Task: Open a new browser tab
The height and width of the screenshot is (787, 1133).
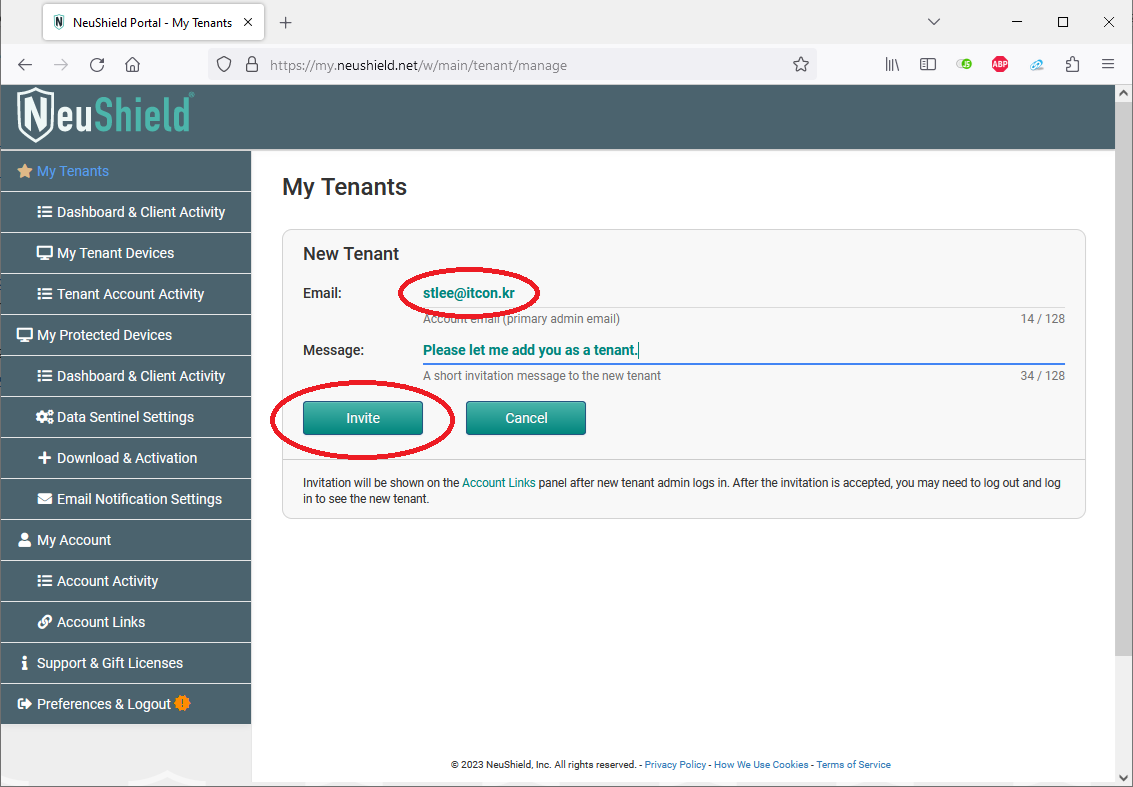Action: 285,22
